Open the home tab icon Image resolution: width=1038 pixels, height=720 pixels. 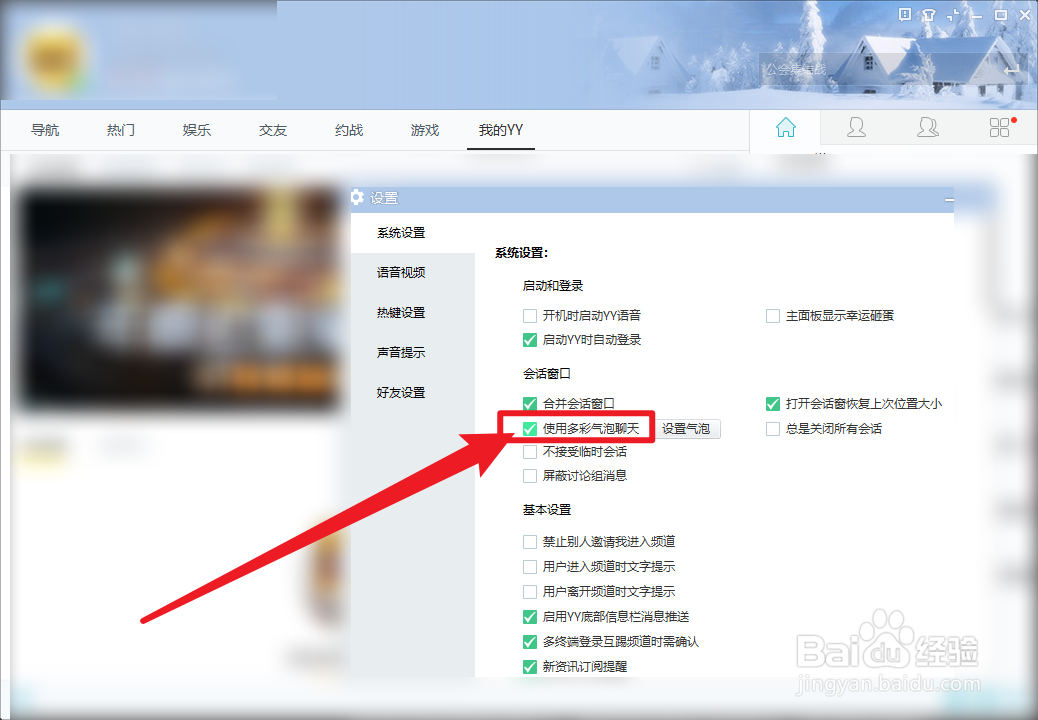786,127
